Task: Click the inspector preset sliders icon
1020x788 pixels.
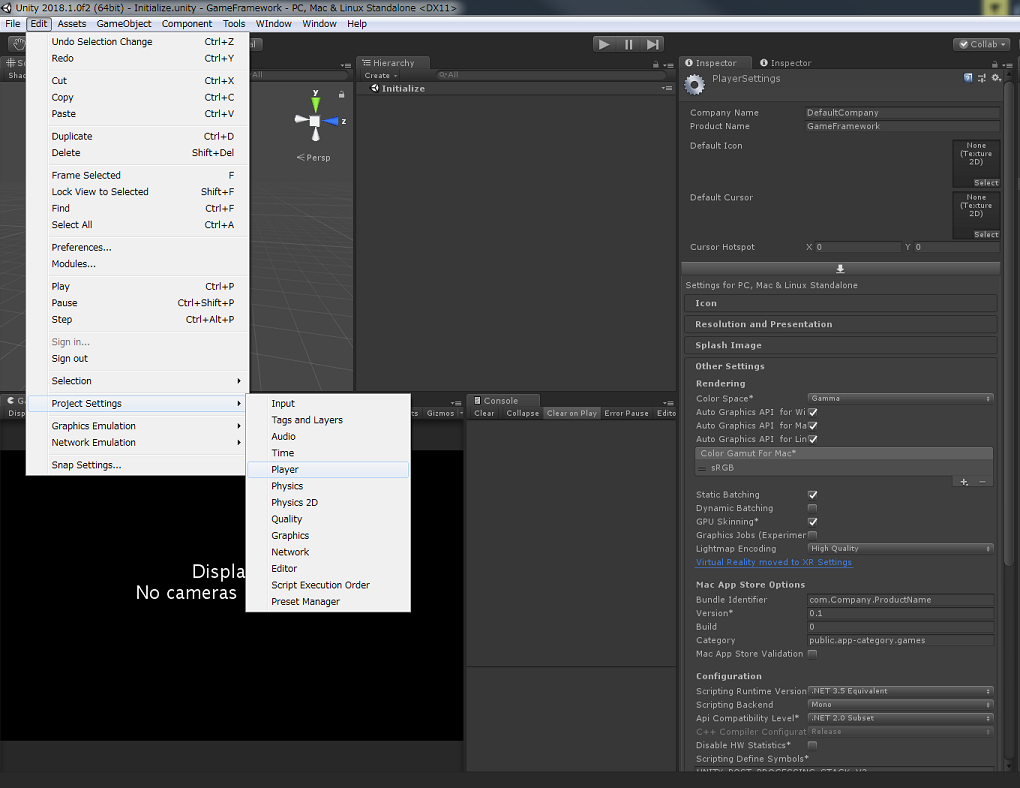Action: [982, 78]
